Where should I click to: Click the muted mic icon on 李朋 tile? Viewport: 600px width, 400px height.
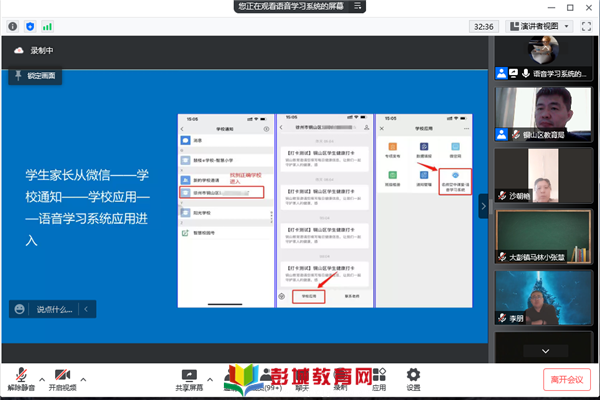(x=502, y=318)
